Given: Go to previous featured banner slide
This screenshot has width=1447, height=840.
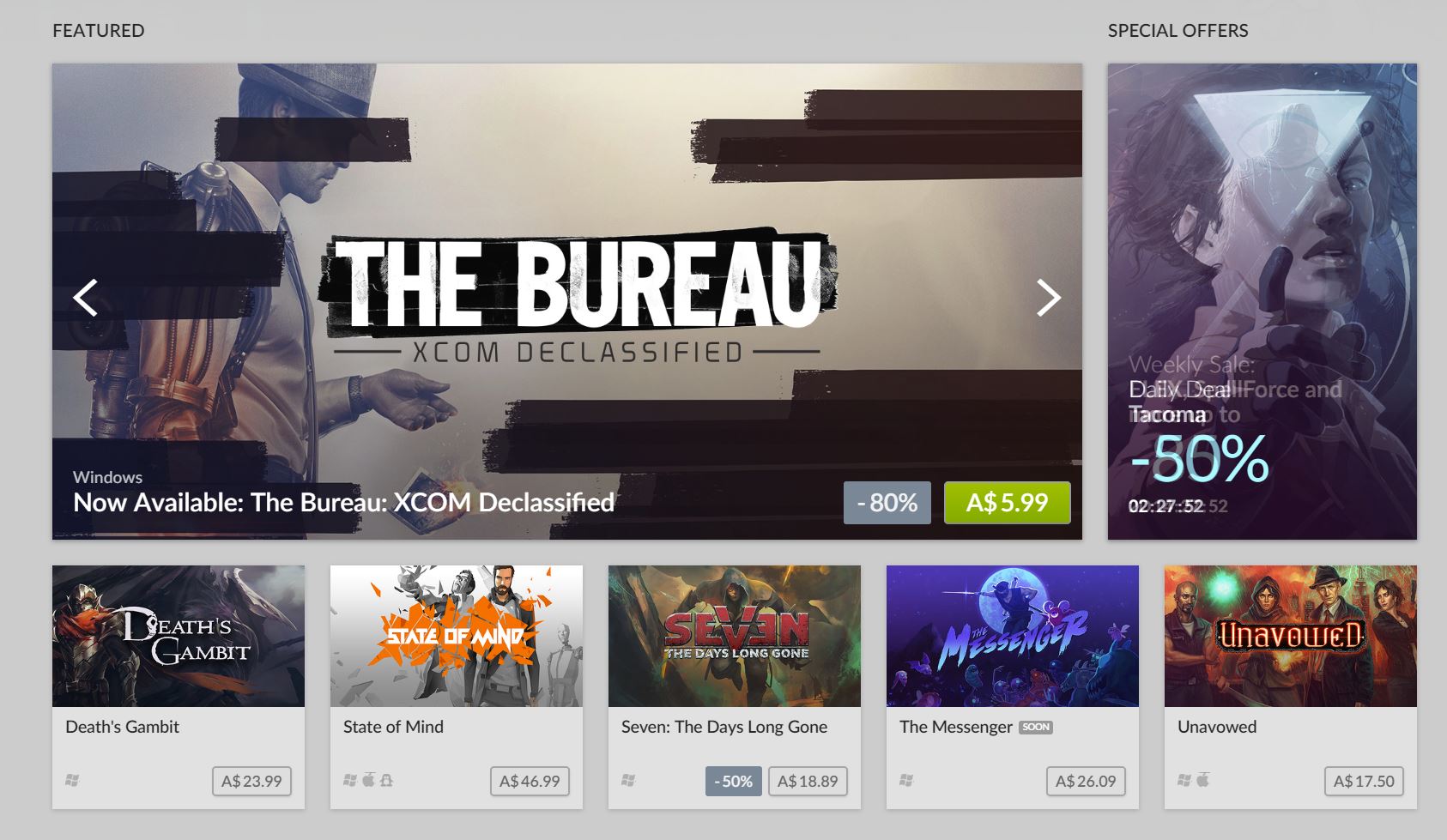Looking at the screenshot, I should [x=85, y=298].
